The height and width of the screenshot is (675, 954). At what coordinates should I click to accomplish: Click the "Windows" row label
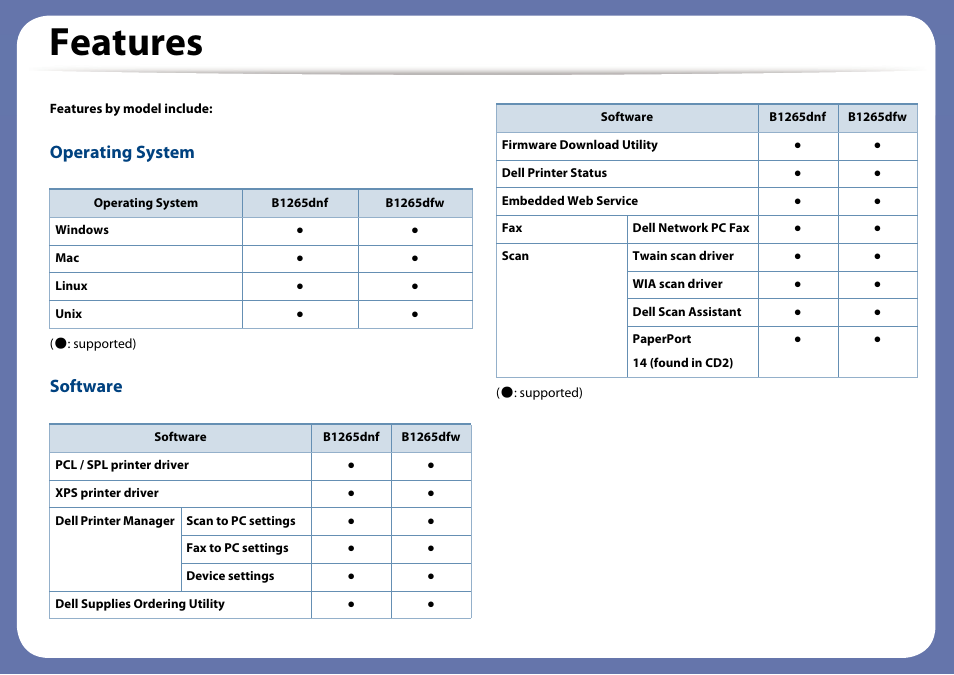tap(82, 230)
